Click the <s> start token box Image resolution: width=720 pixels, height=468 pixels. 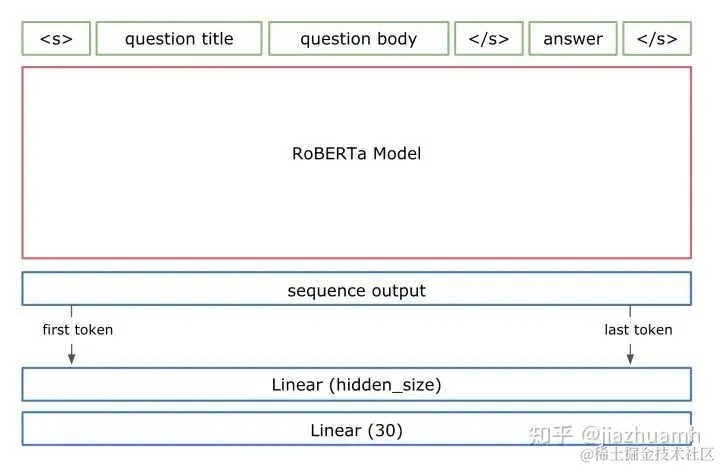point(56,39)
